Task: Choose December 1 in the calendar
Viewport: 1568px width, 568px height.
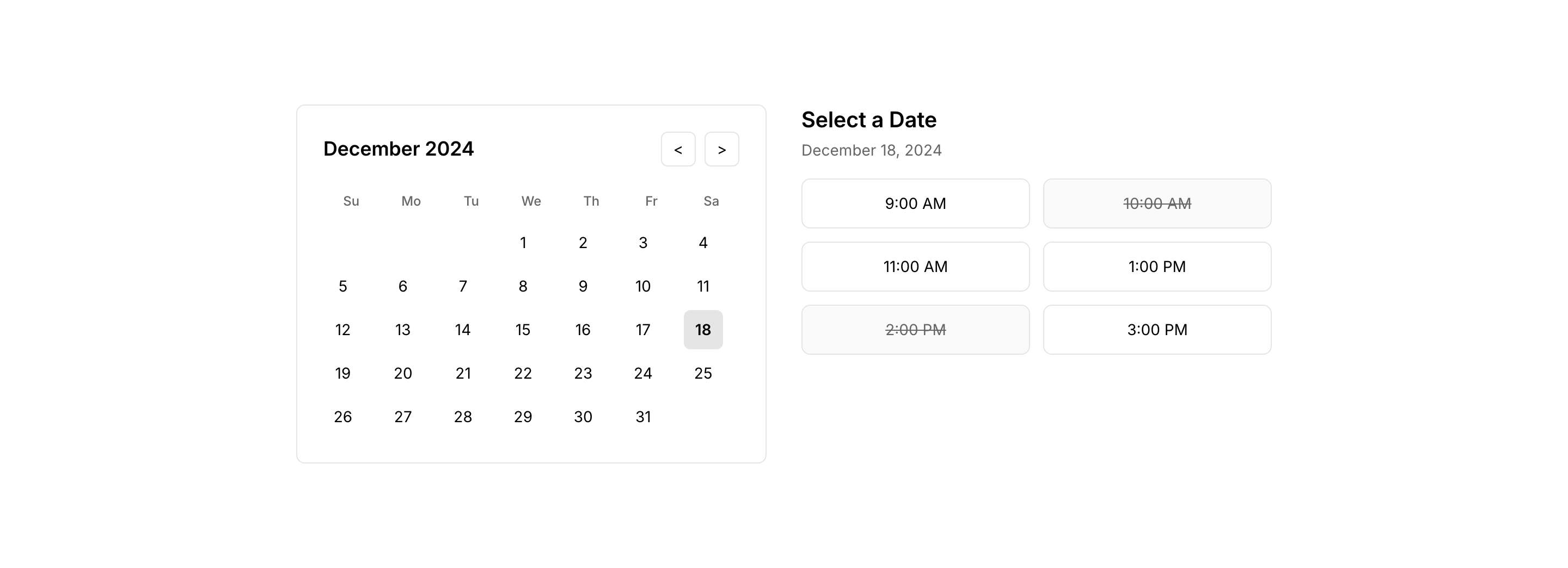Action: click(x=523, y=243)
